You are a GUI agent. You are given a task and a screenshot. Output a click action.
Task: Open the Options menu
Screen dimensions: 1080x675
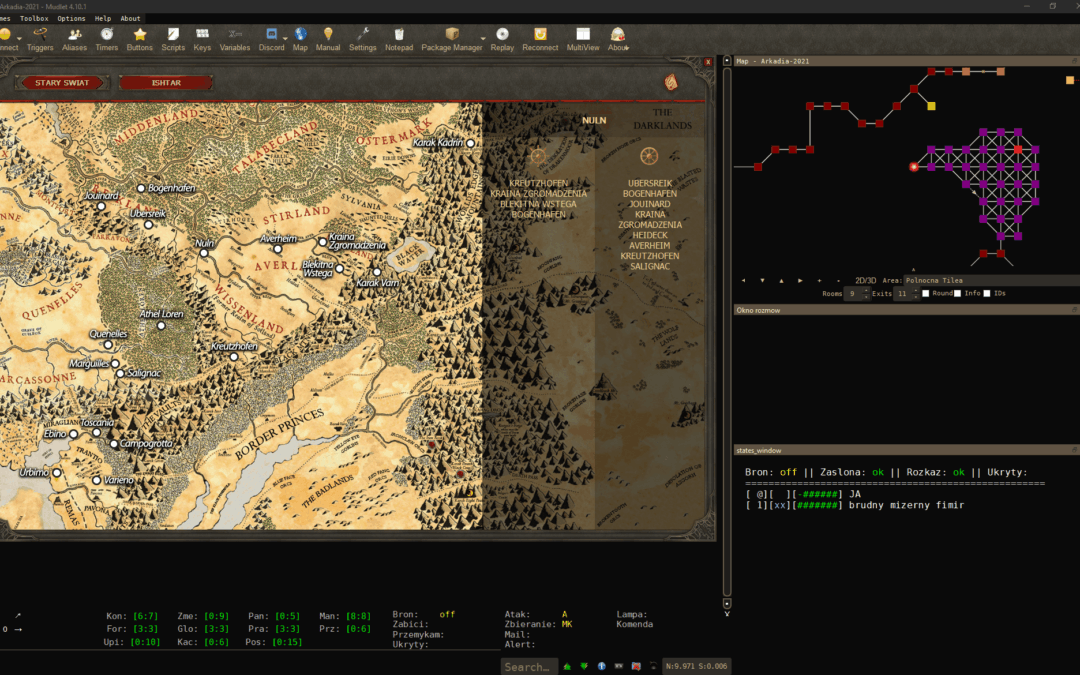pos(71,19)
